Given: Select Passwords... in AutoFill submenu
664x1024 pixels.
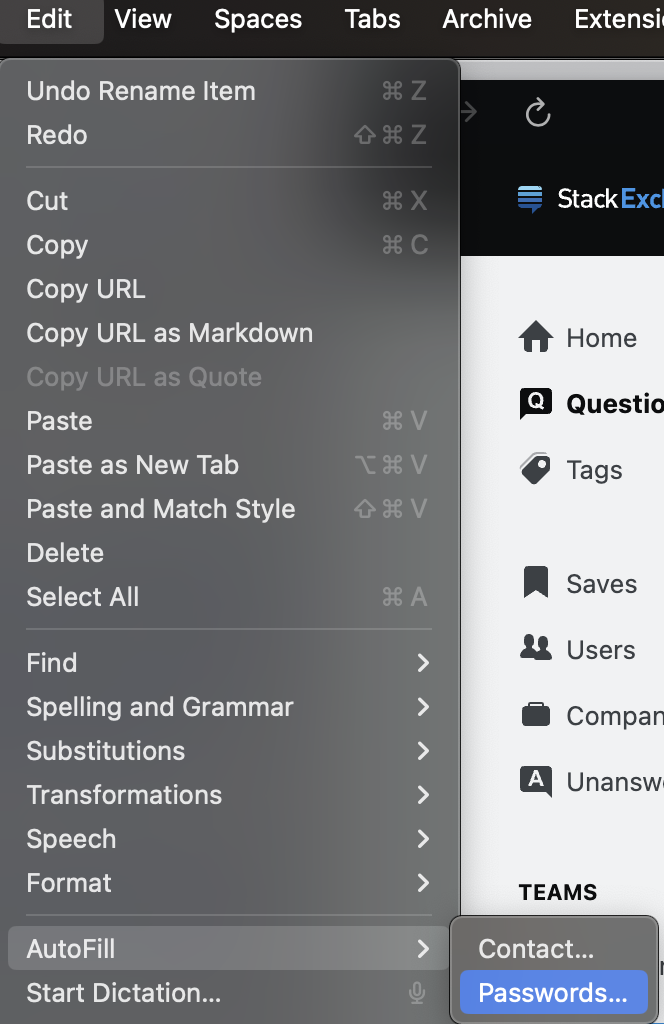Looking at the screenshot, I should (x=553, y=993).
